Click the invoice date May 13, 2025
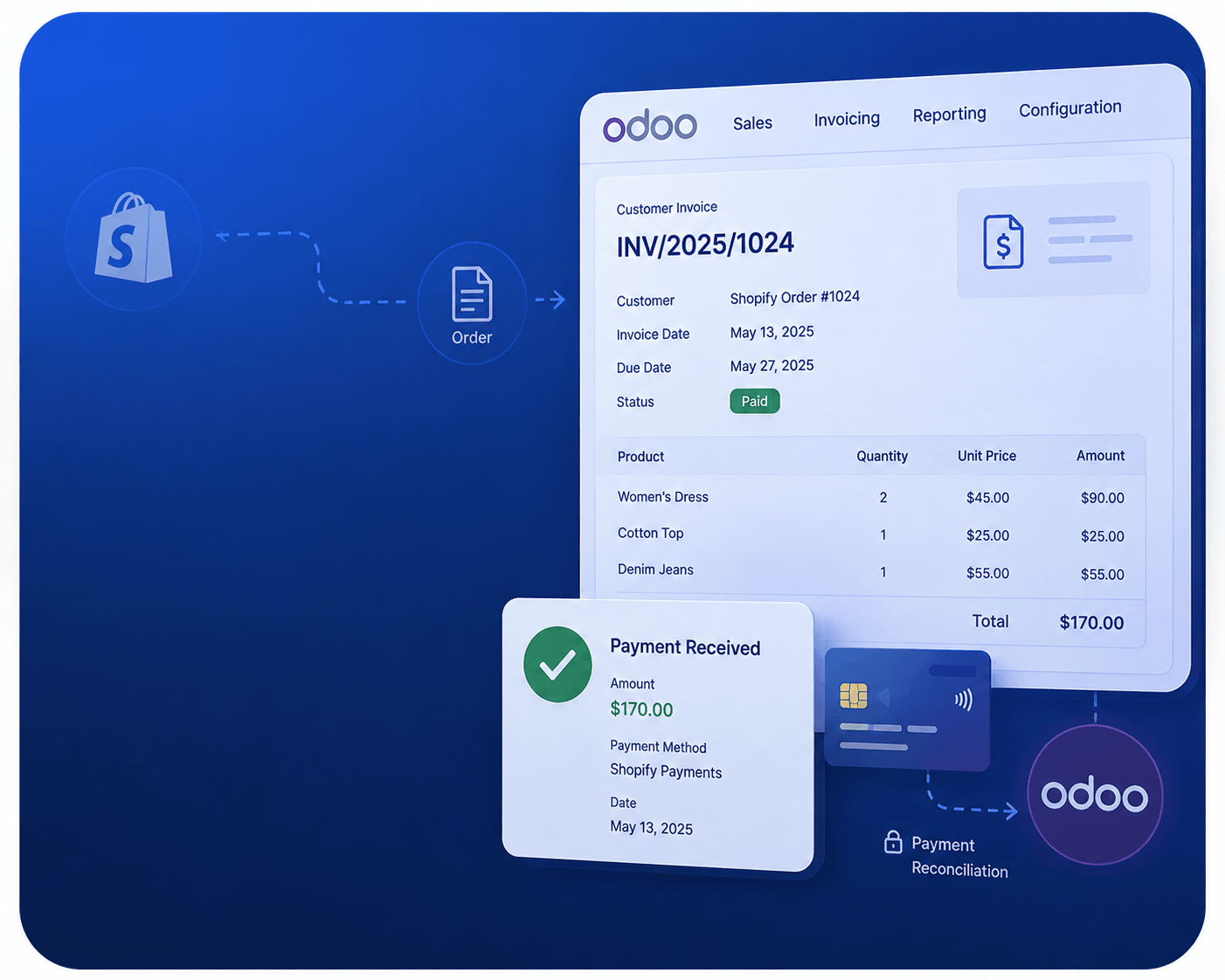 (x=772, y=332)
